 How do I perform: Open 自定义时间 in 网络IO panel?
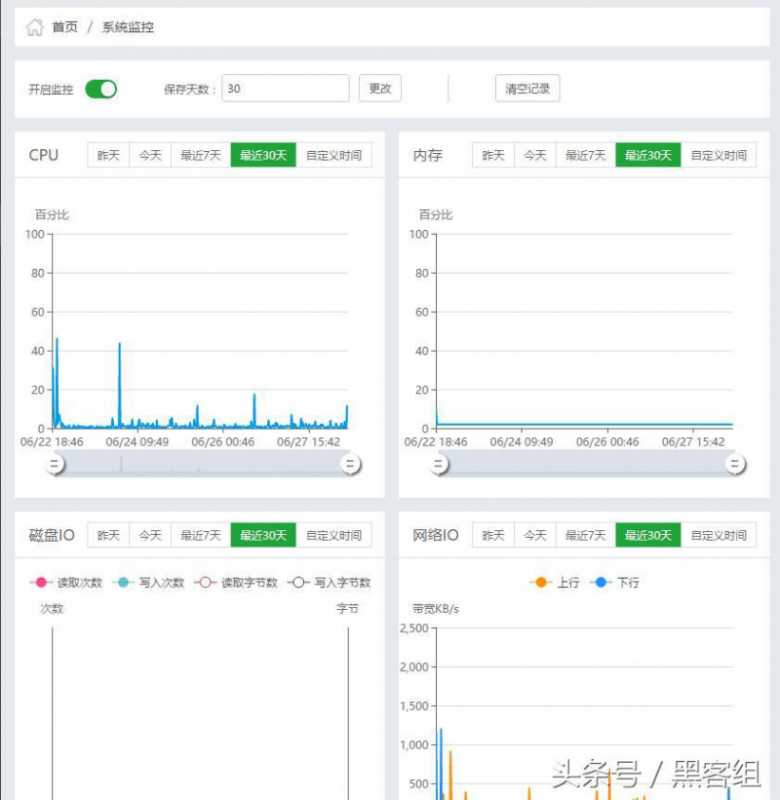click(x=719, y=535)
